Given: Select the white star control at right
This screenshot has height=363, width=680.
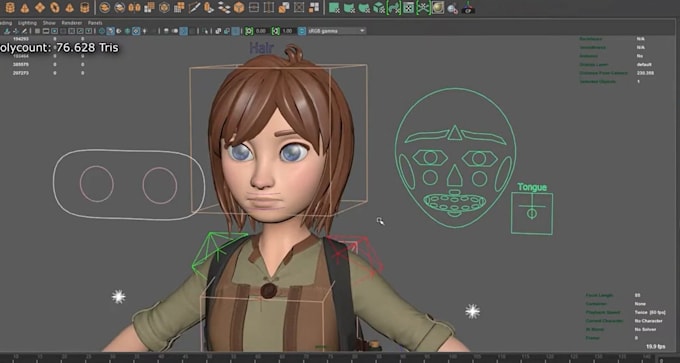Looking at the screenshot, I should click(x=472, y=311).
